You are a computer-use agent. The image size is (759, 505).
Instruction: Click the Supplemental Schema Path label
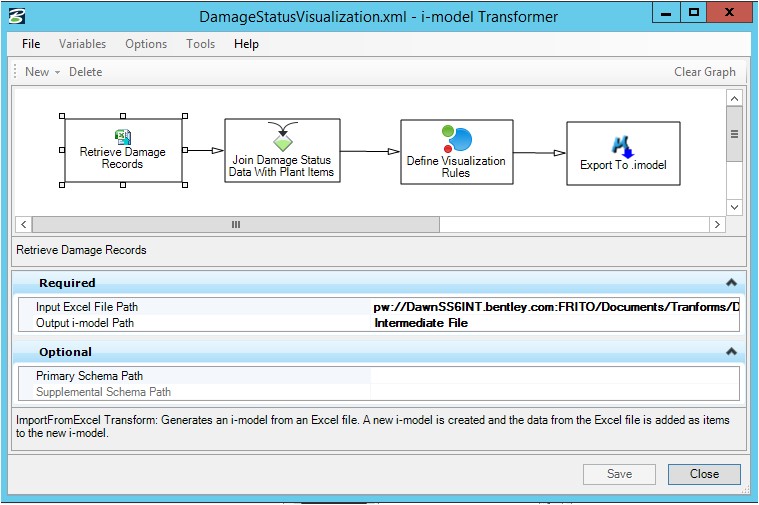104,392
